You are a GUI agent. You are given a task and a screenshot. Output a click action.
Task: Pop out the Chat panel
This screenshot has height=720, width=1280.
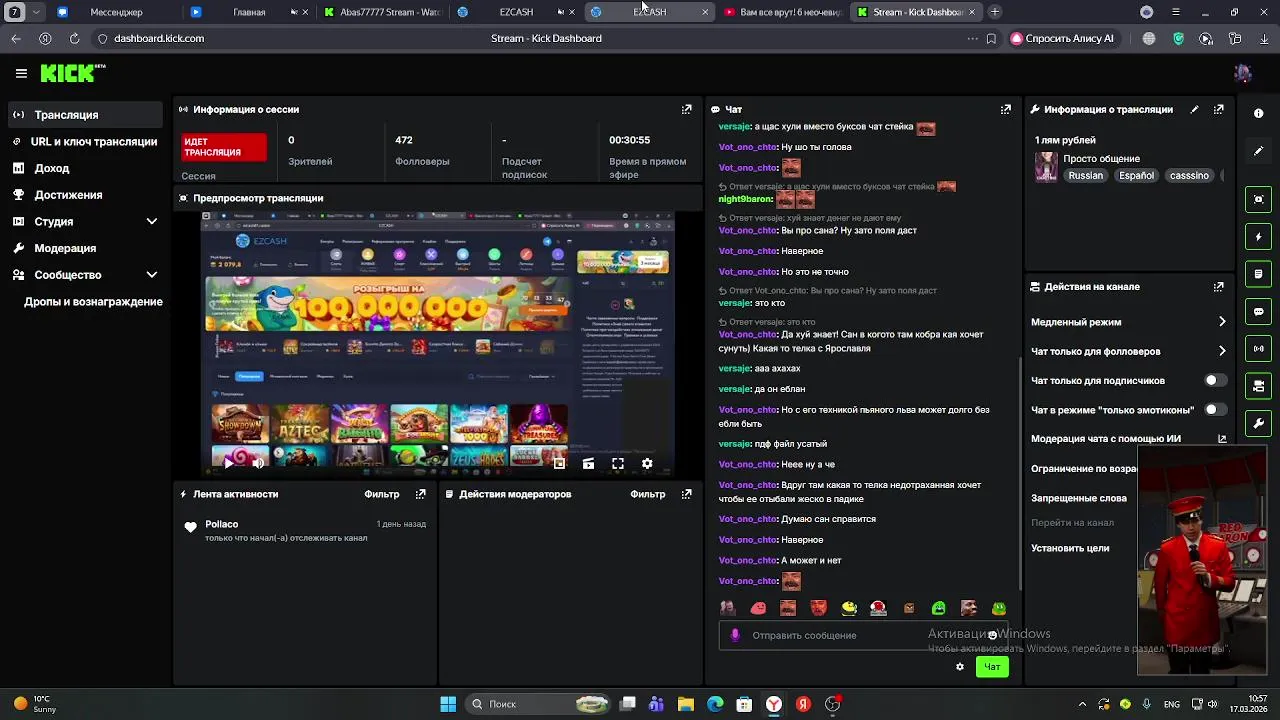coord(1005,109)
